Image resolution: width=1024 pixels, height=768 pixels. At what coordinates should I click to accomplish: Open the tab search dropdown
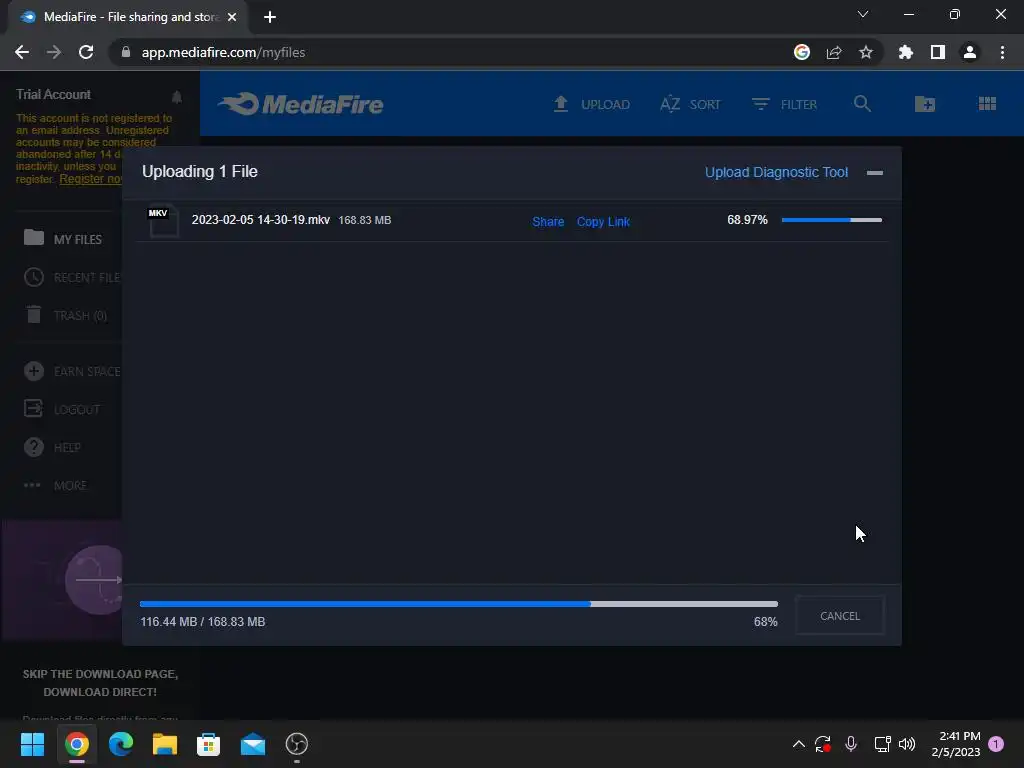[863, 14]
